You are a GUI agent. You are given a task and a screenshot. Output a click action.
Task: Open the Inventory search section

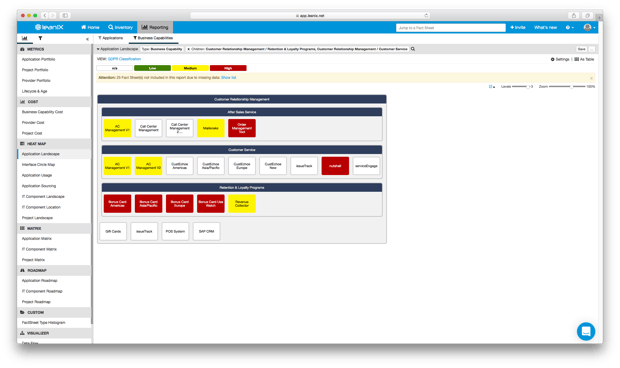point(120,27)
